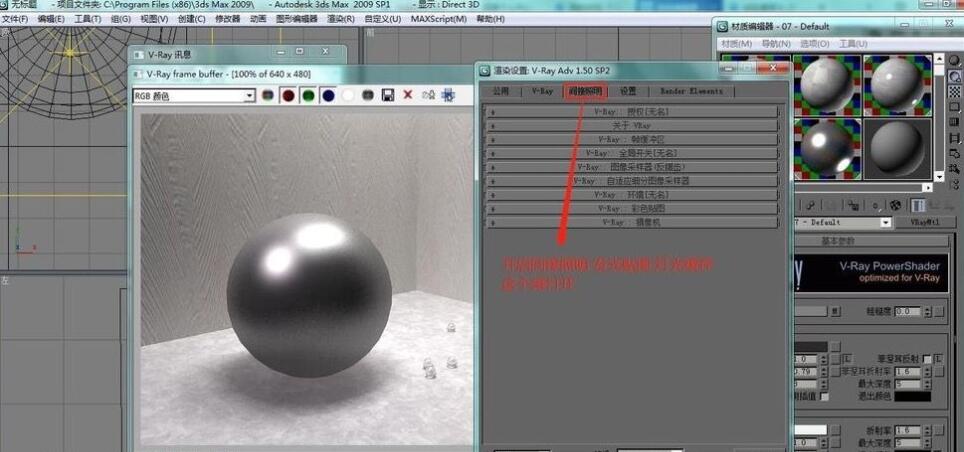
Task: Toggle the green channel button in frame buffer
Action: pos(308,95)
